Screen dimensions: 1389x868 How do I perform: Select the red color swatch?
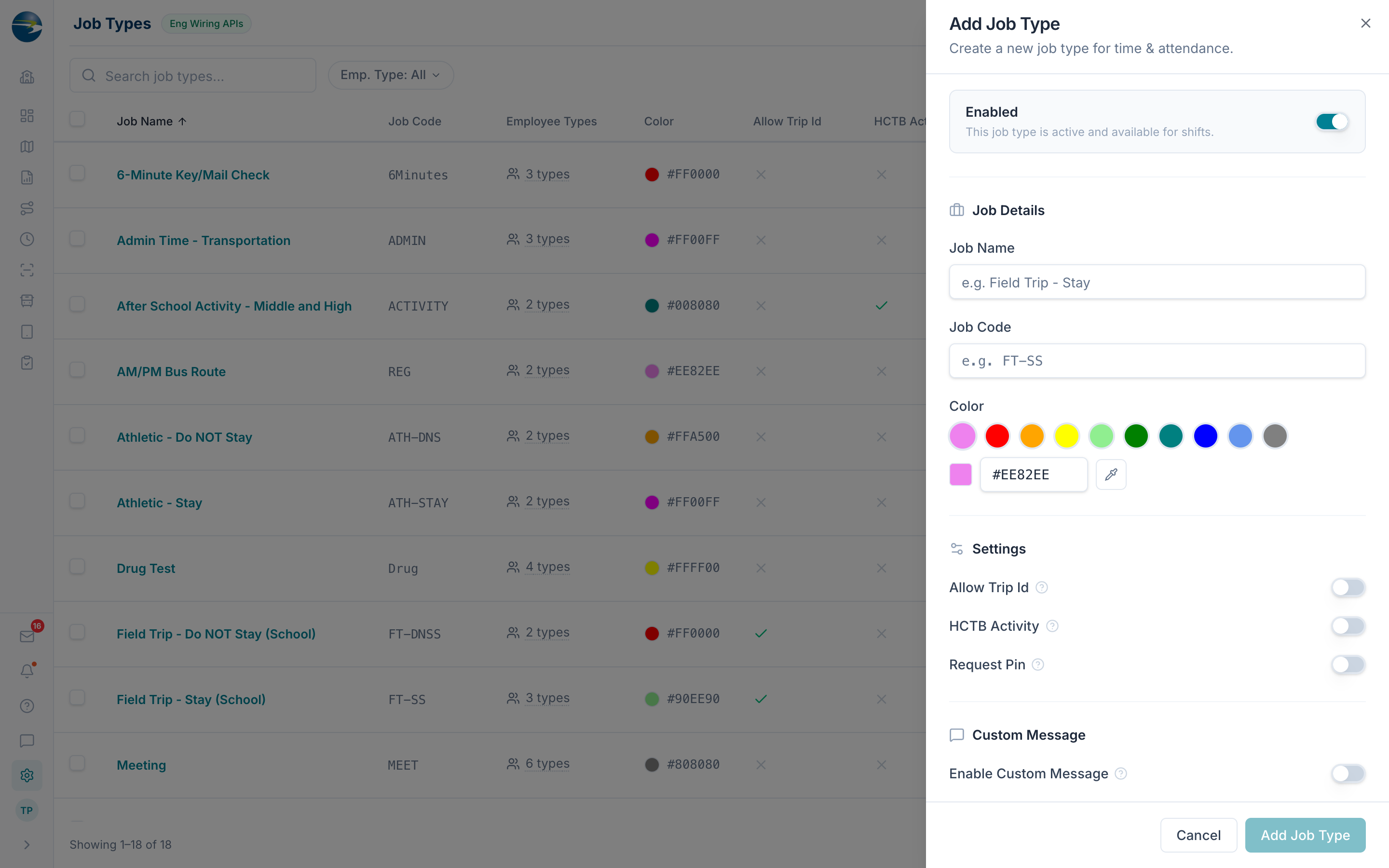[x=997, y=436]
